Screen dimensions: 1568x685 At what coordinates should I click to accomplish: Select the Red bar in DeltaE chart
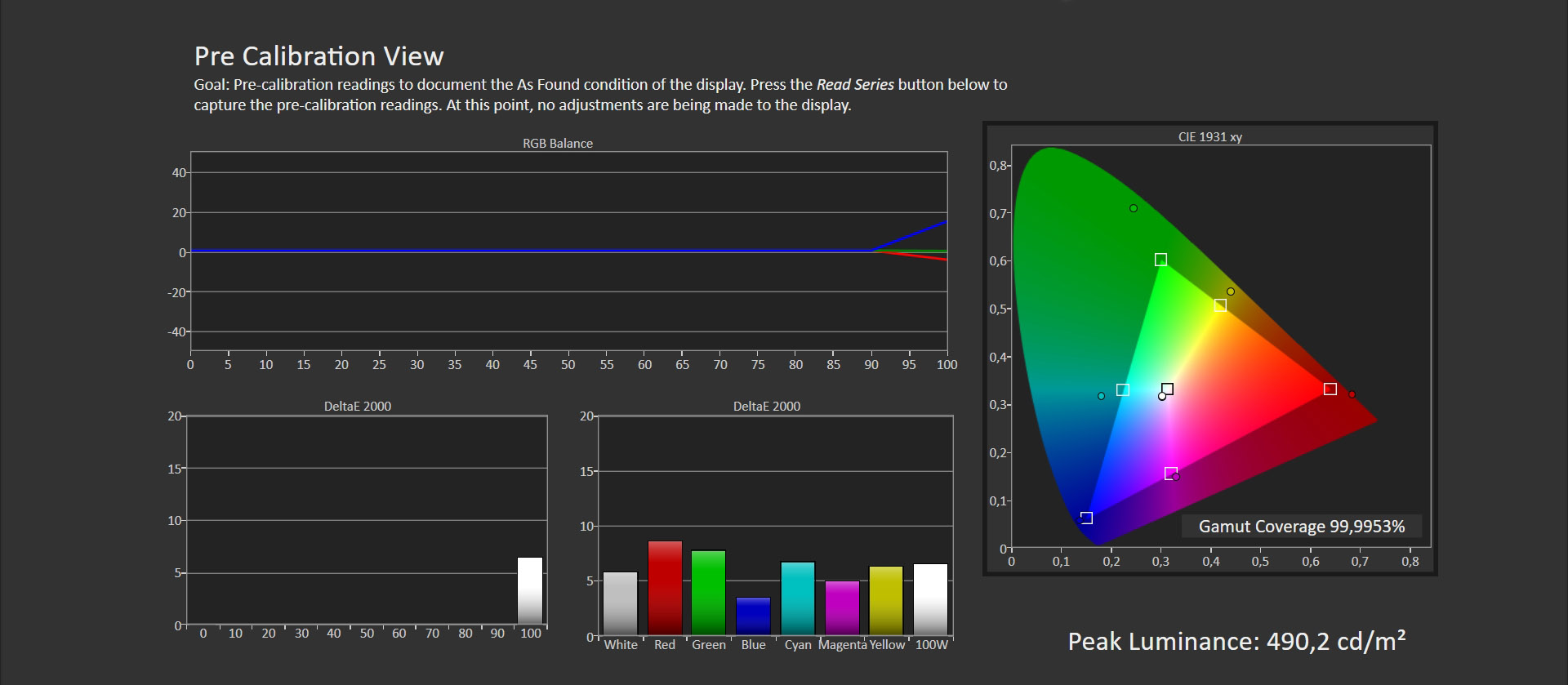coord(665,588)
